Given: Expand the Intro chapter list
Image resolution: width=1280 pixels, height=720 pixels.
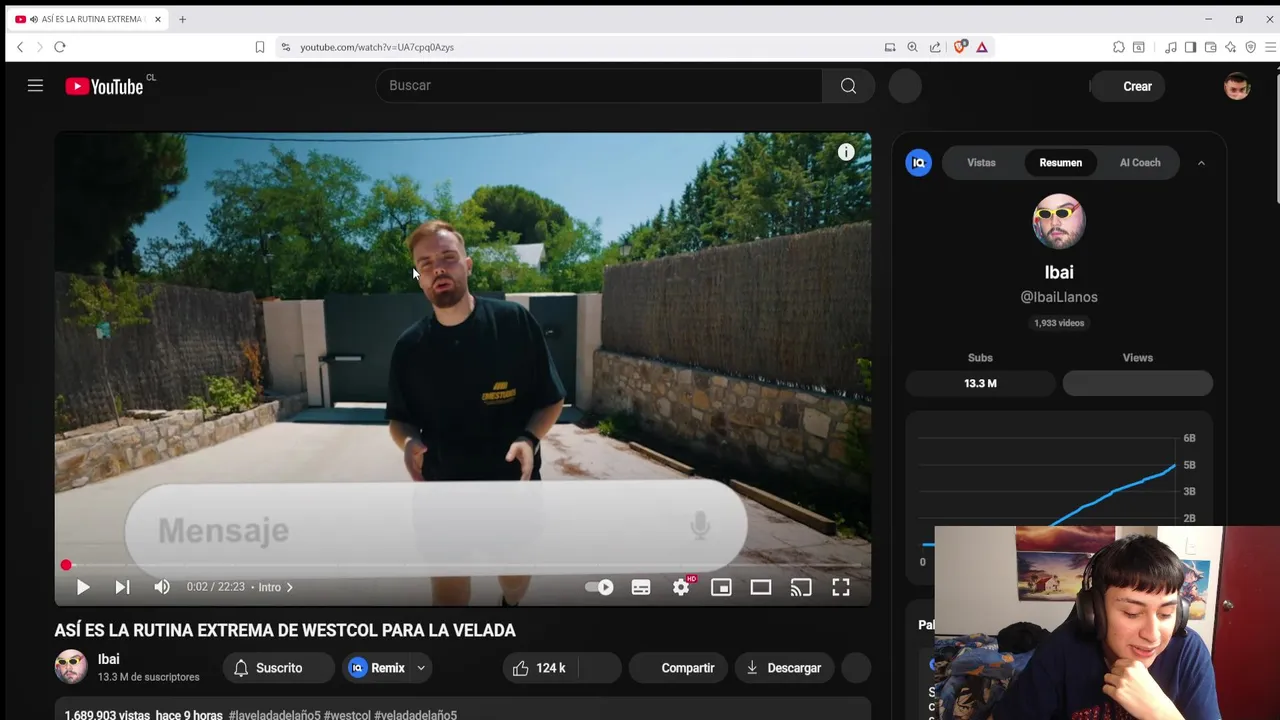Looking at the screenshot, I should 276,587.
